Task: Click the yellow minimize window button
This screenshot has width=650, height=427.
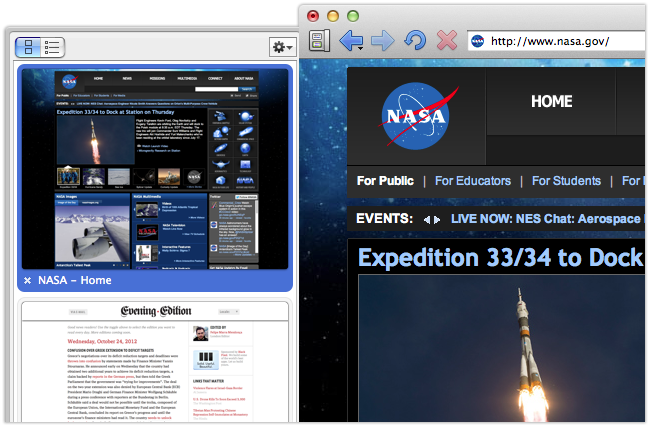Action: coord(333,16)
